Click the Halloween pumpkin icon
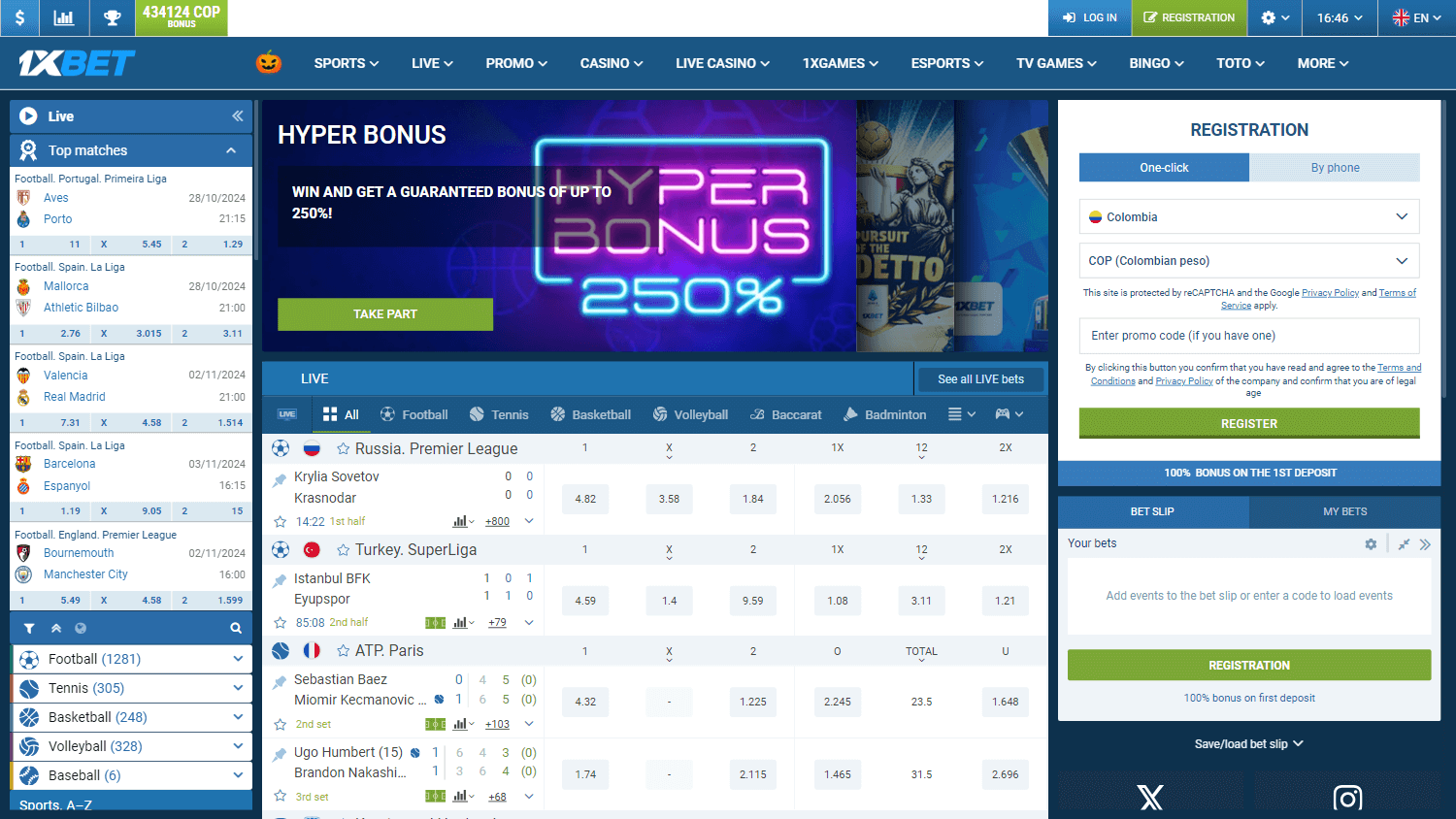This screenshot has height=819, width=1456. [x=269, y=63]
